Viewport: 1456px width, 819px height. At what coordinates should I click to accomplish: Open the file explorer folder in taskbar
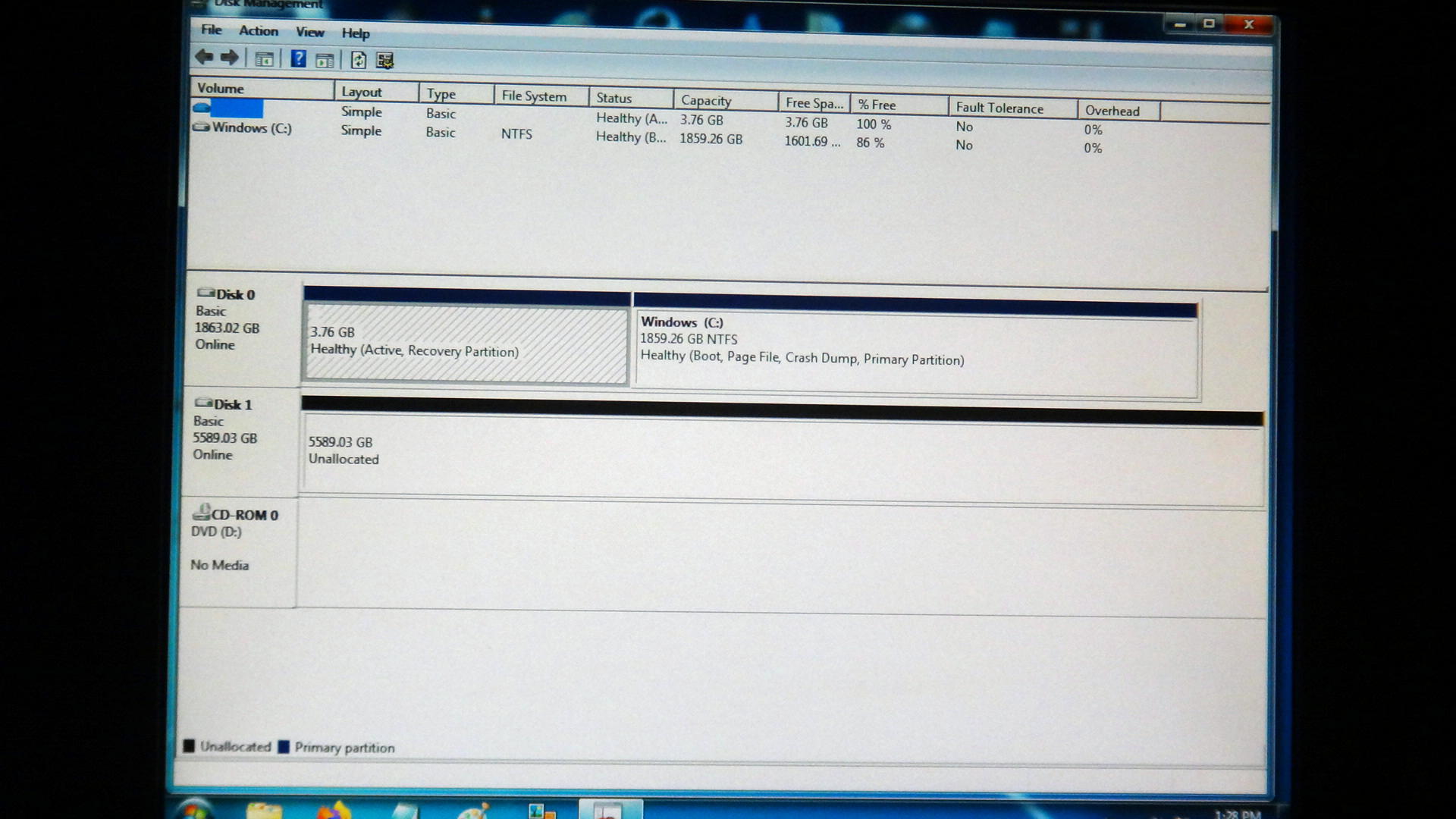pyautogui.click(x=264, y=811)
